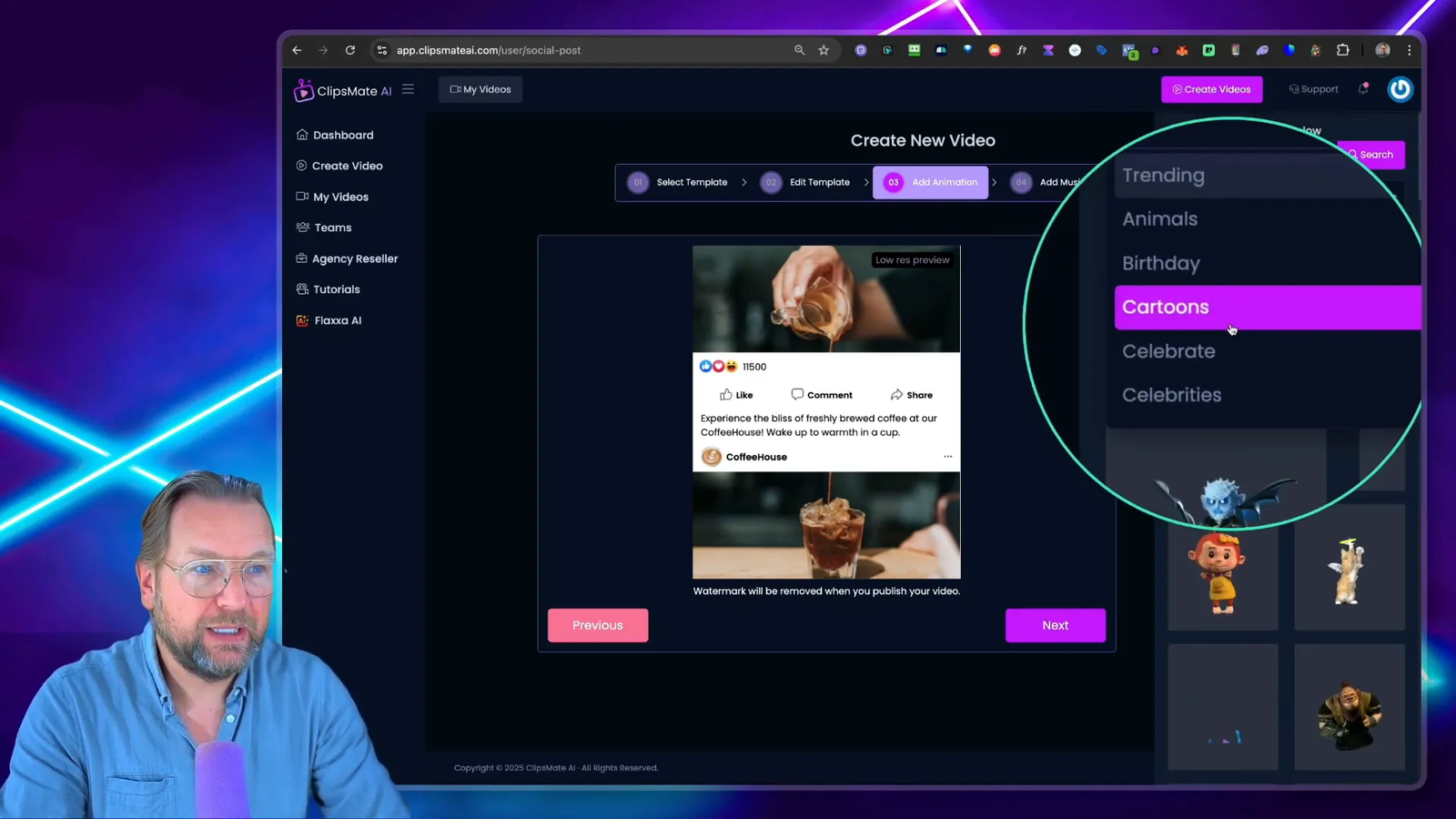Open My Videos in sidebar

(x=332, y=197)
